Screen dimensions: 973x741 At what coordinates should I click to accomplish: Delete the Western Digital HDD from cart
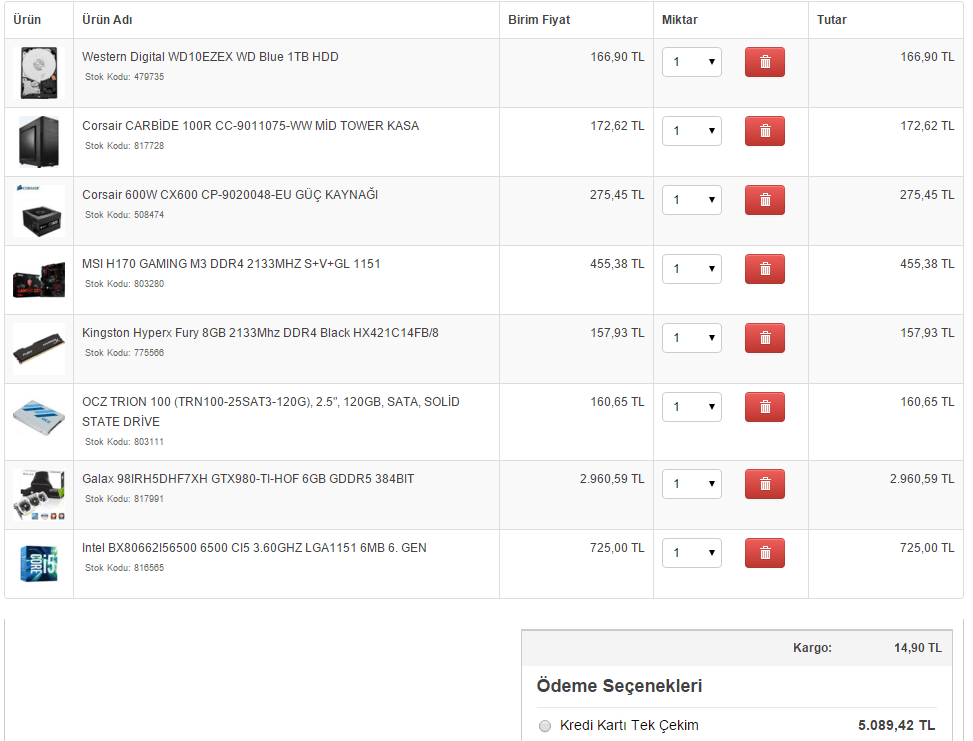tap(764, 62)
